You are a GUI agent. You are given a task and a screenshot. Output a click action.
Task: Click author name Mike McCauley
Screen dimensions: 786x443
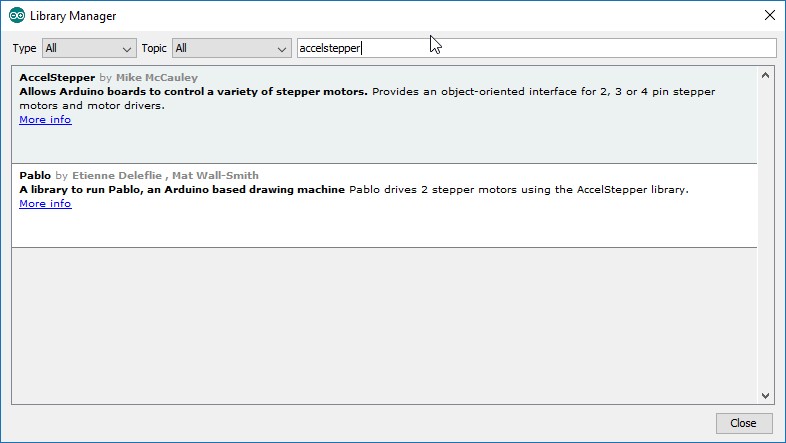[x=148, y=77]
